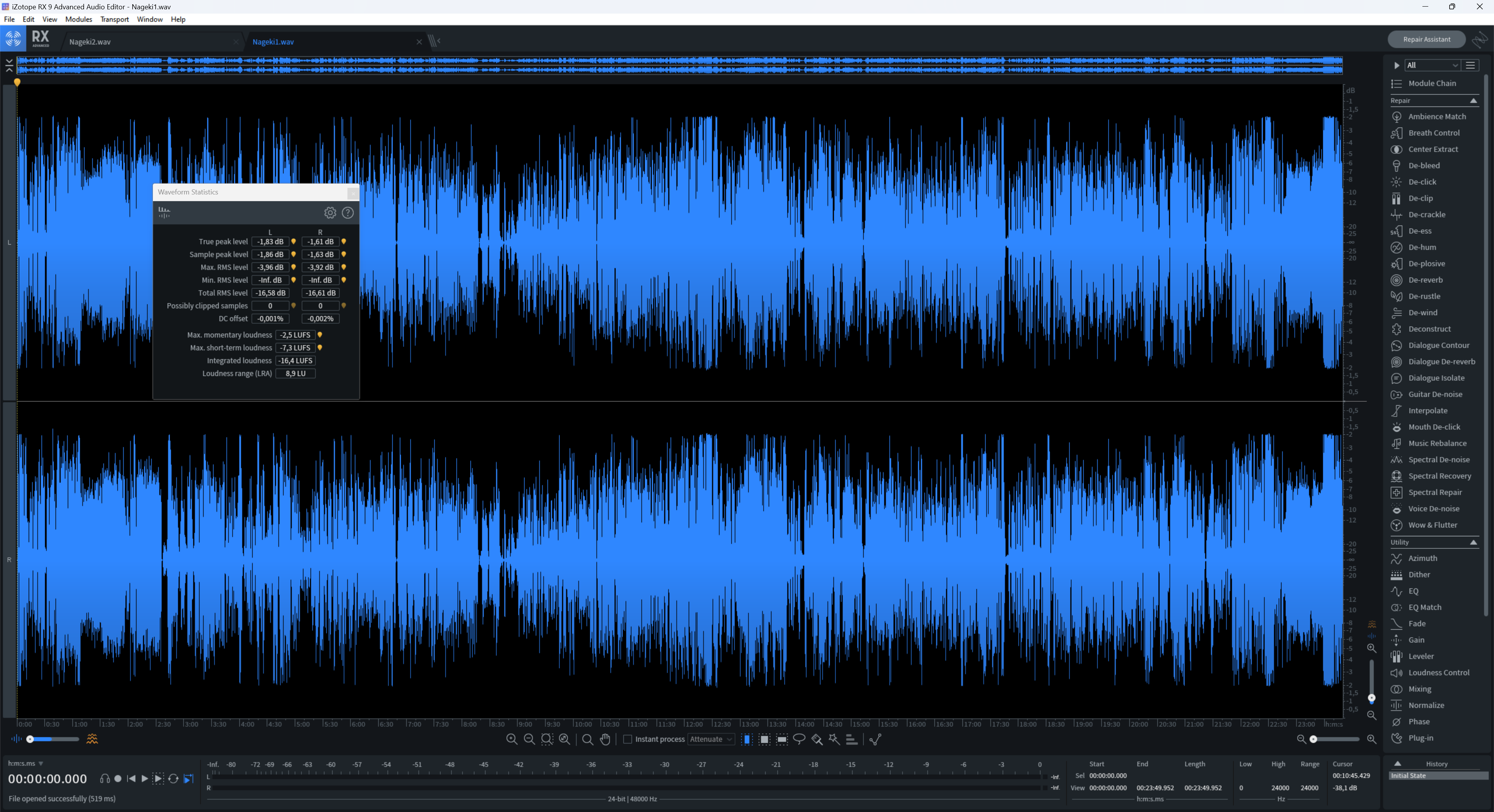Open Waveform Statistics help icon

348,213
